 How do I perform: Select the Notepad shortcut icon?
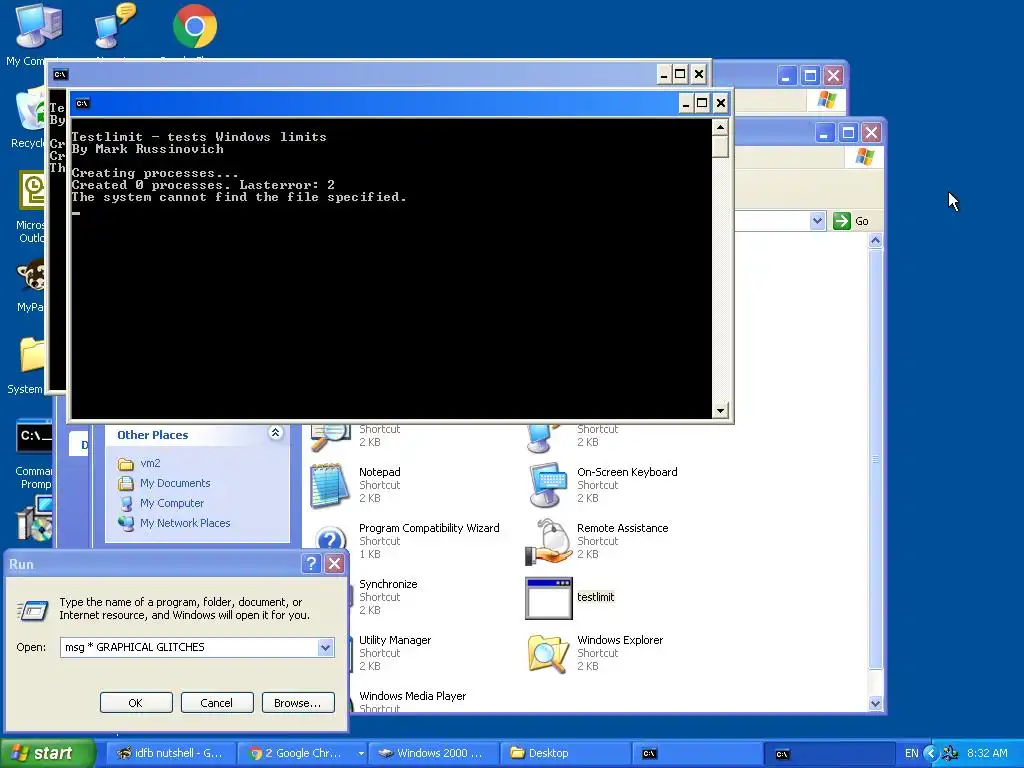coord(329,485)
